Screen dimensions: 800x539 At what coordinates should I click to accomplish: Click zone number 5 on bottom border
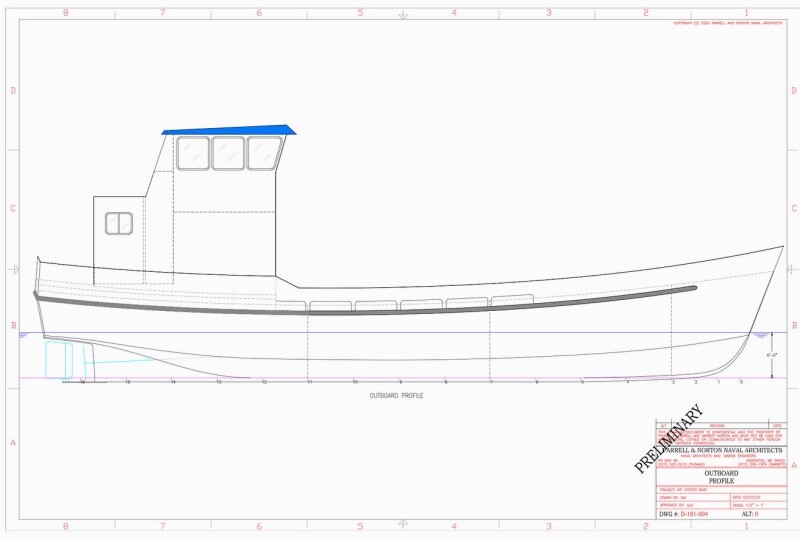(x=360, y=526)
